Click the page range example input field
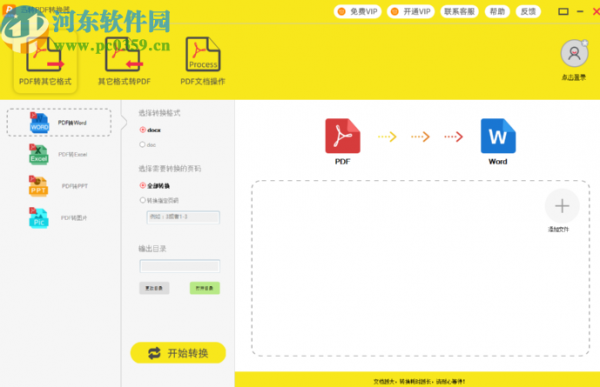600x387 pixels. 183,217
